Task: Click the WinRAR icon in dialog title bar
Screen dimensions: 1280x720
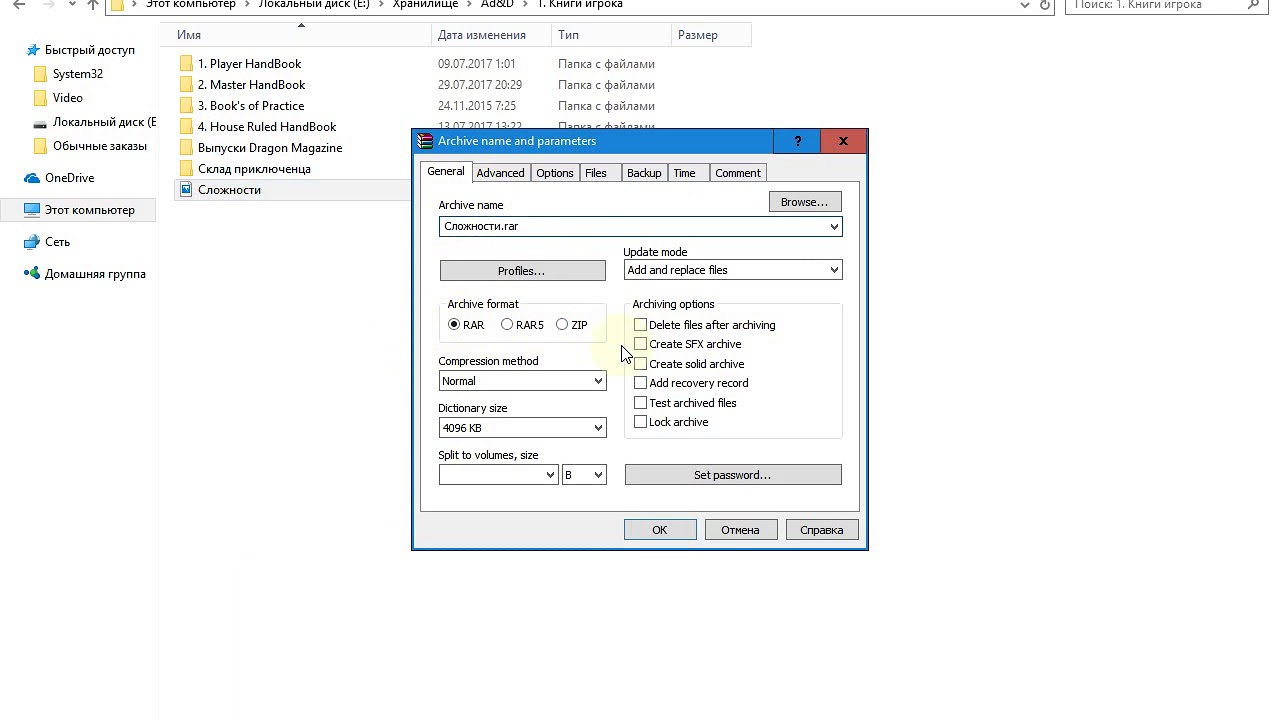Action: (425, 141)
